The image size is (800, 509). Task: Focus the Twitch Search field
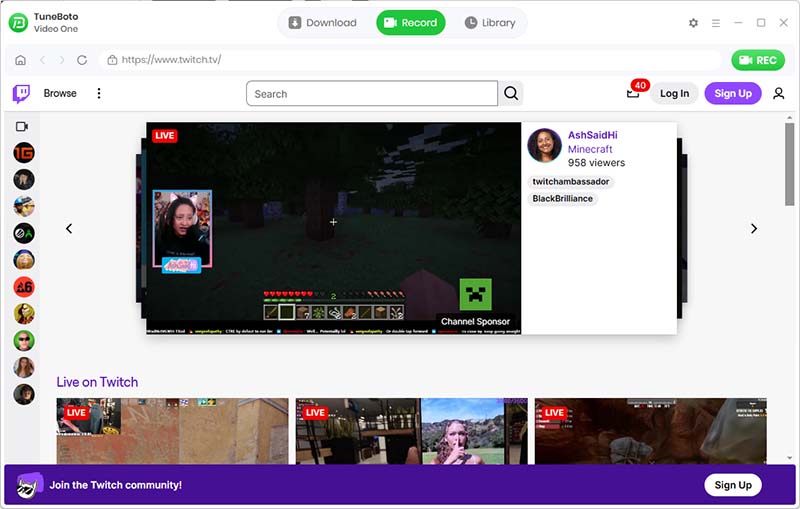click(371, 94)
